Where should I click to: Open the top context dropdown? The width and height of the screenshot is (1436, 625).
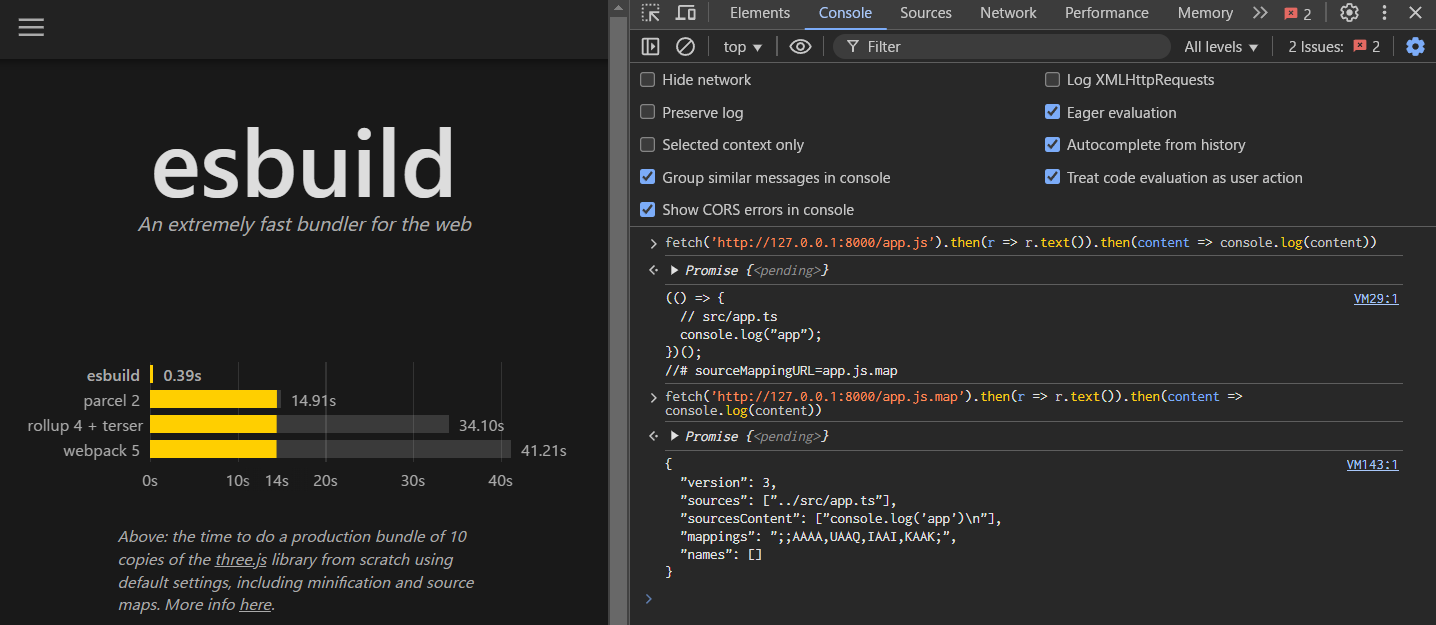point(743,46)
